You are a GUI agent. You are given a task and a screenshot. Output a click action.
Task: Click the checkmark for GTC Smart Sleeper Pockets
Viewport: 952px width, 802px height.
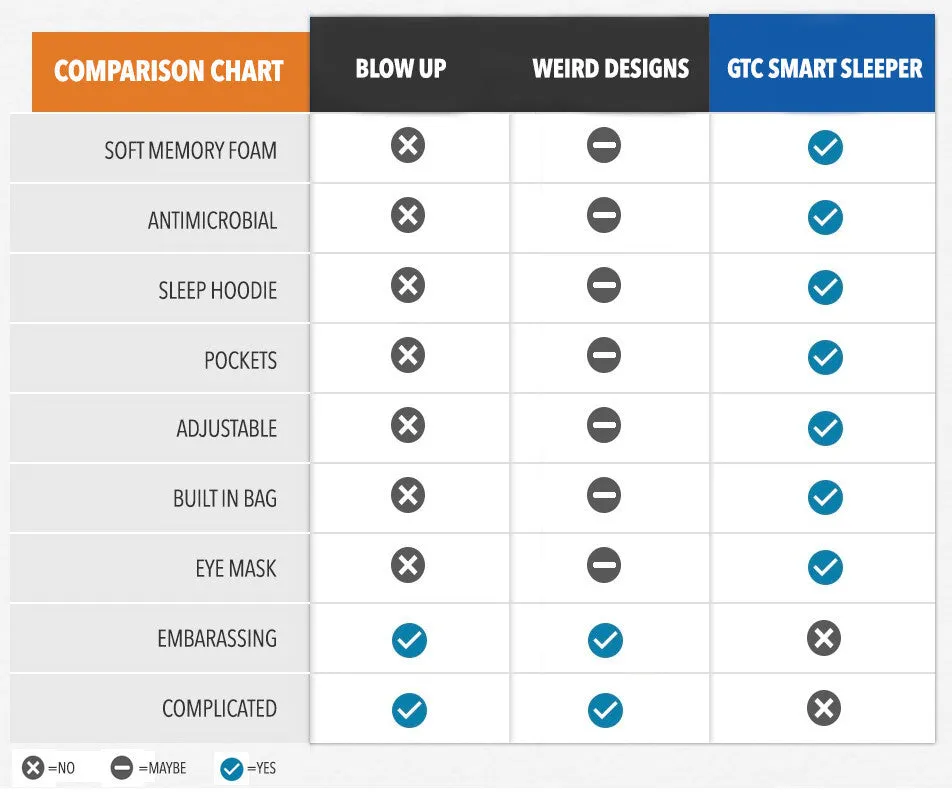[825, 358]
